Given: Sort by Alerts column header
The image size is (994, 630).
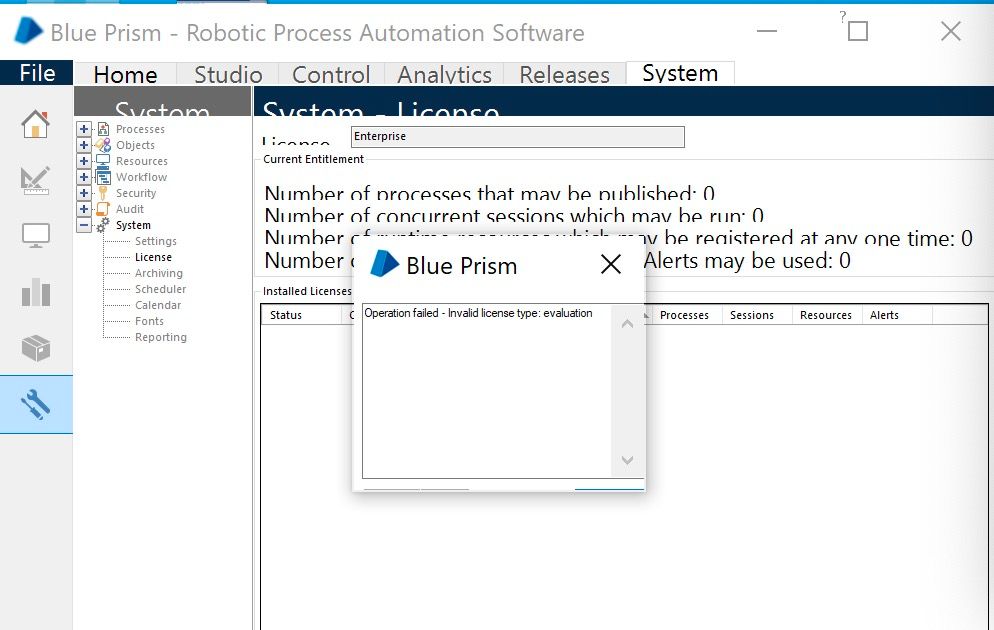Looking at the screenshot, I should (896, 315).
